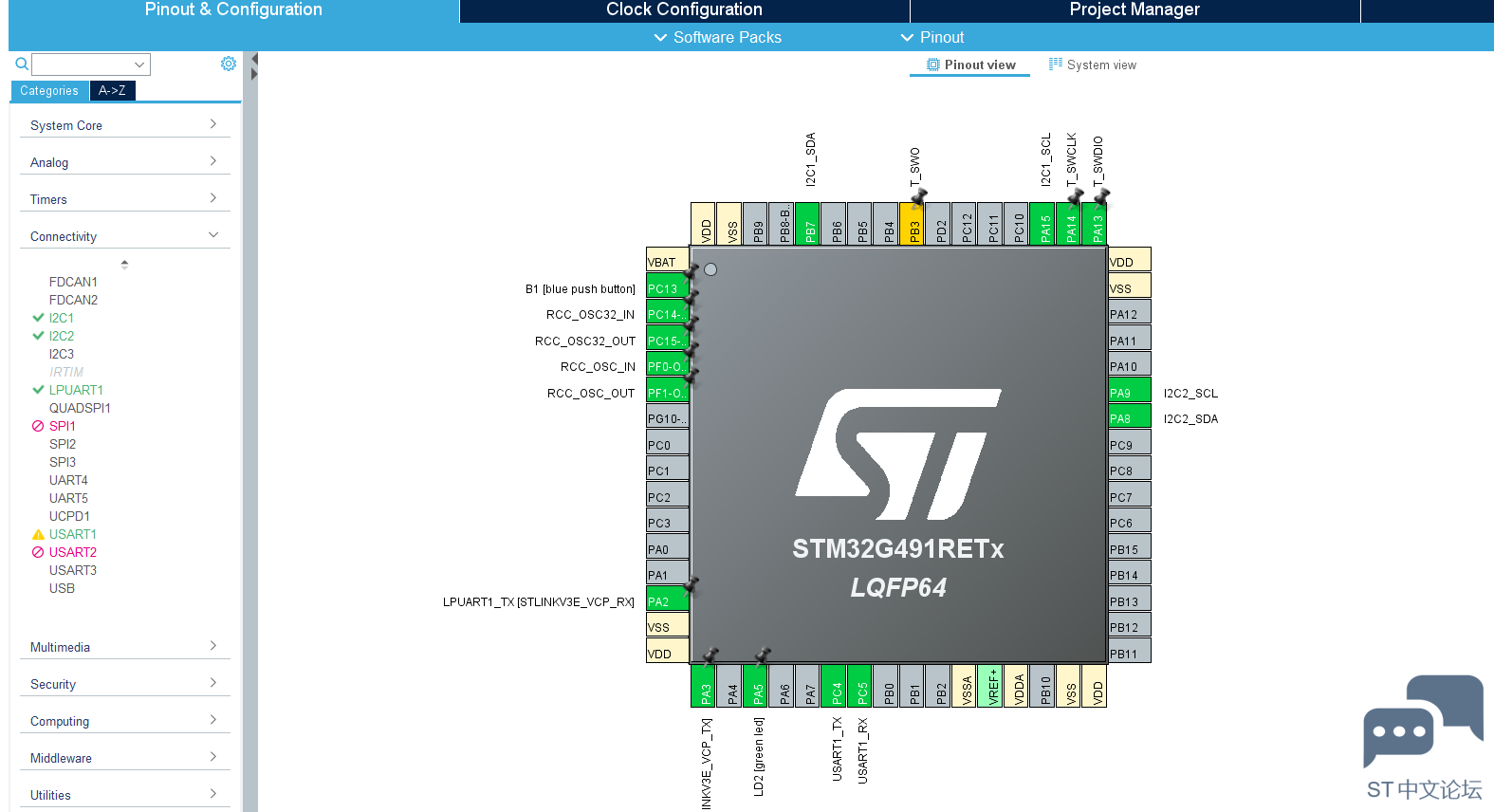Select the A->Z sorting button
This screenshot has width=1494, height=812.
(x=112, y=91)
